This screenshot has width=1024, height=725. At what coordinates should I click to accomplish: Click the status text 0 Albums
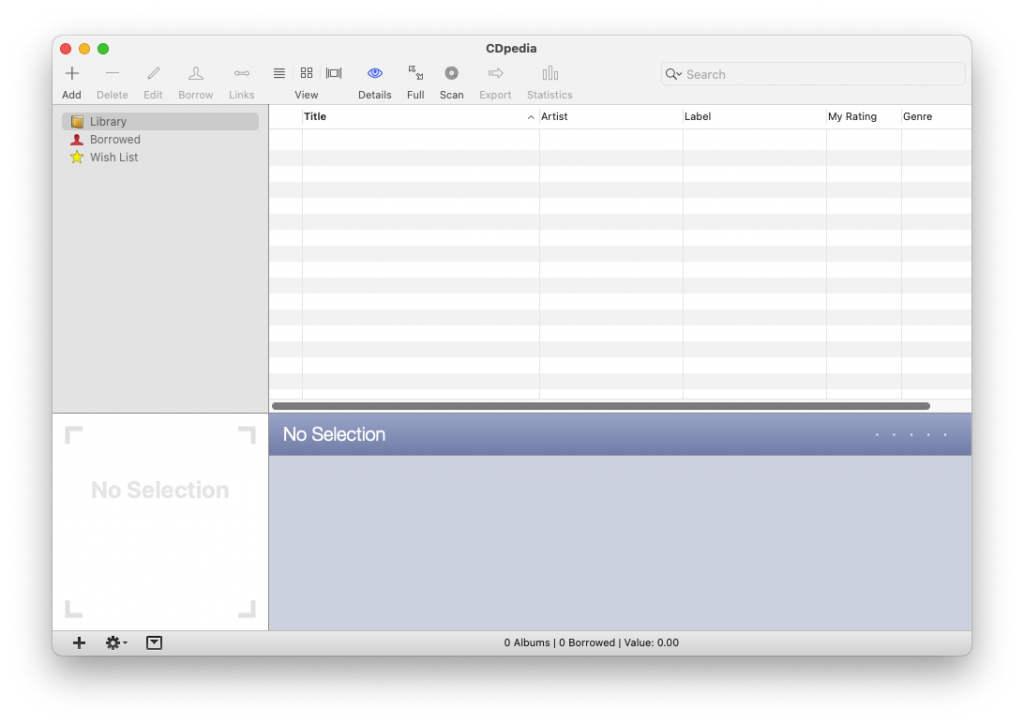click(x=526, y=643)
